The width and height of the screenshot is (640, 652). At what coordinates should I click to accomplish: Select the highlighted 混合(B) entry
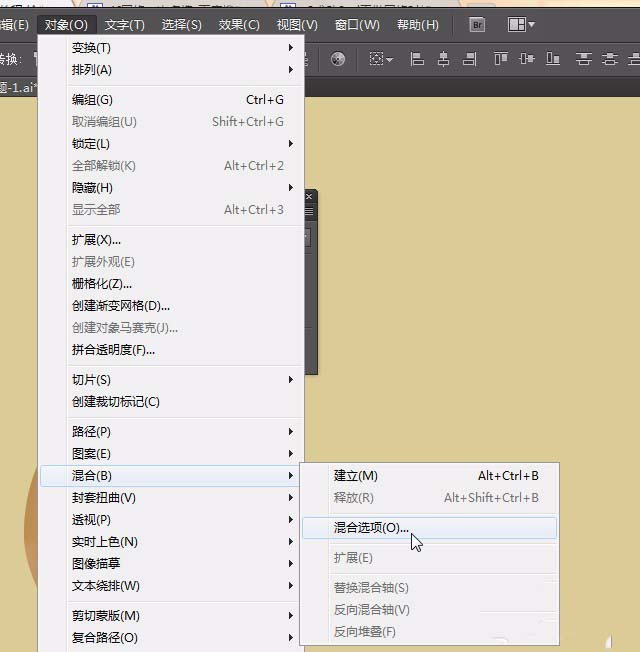pyautogui.click(x=171, y=476)
